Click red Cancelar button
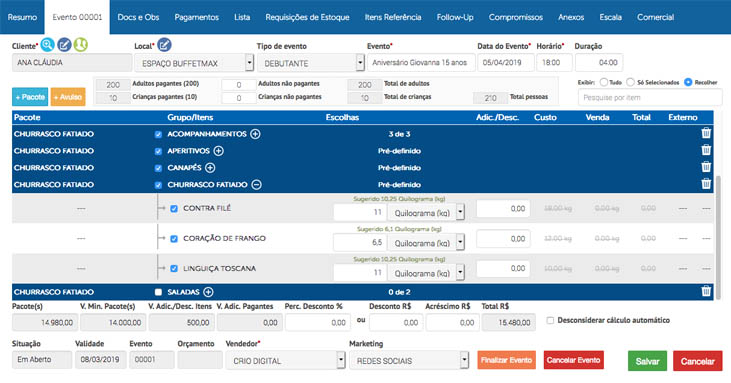 [697, 361]
